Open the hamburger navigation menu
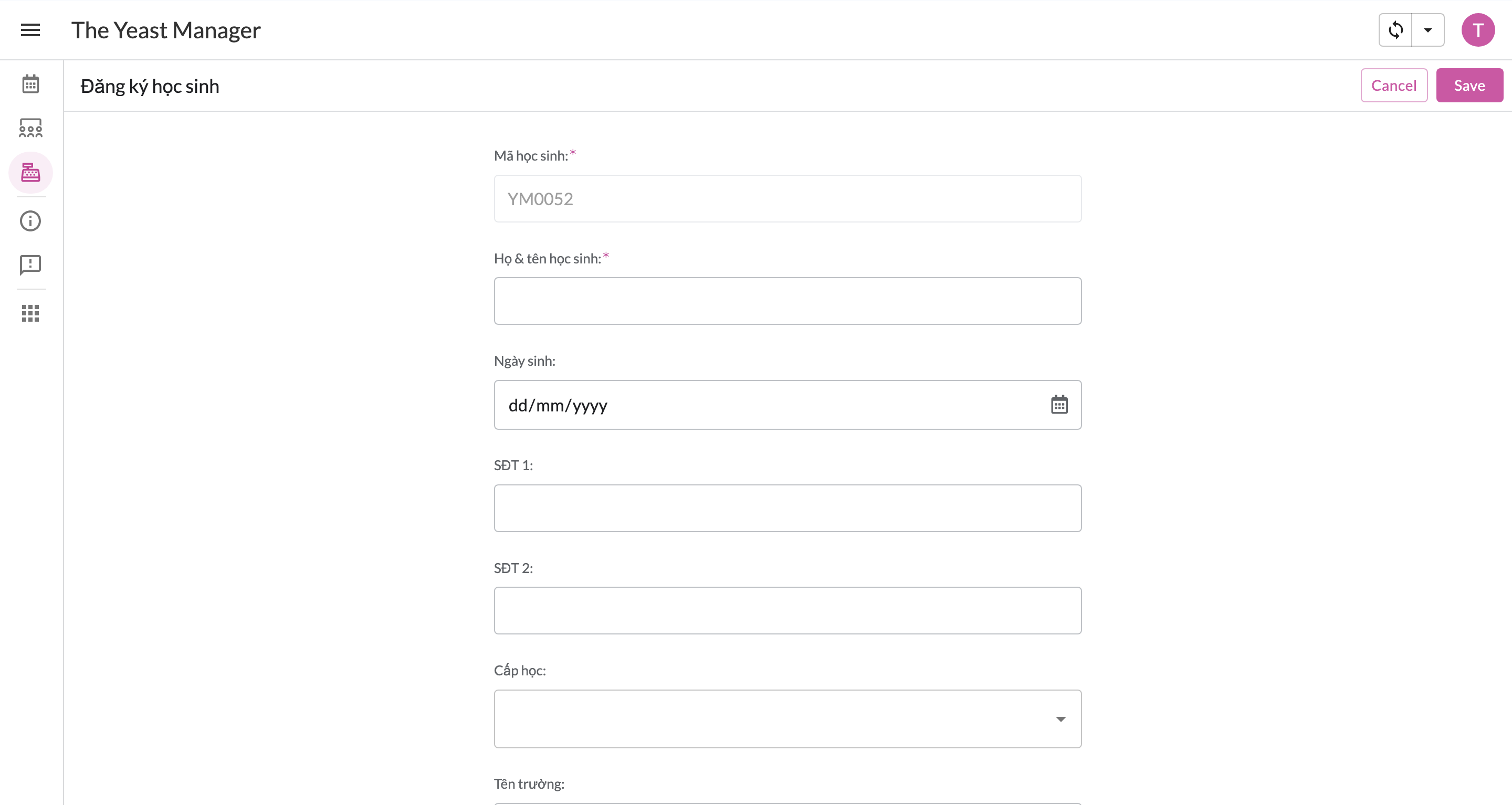The height and width of the screenshot is (805, 1512). click(x=30, y=30)
